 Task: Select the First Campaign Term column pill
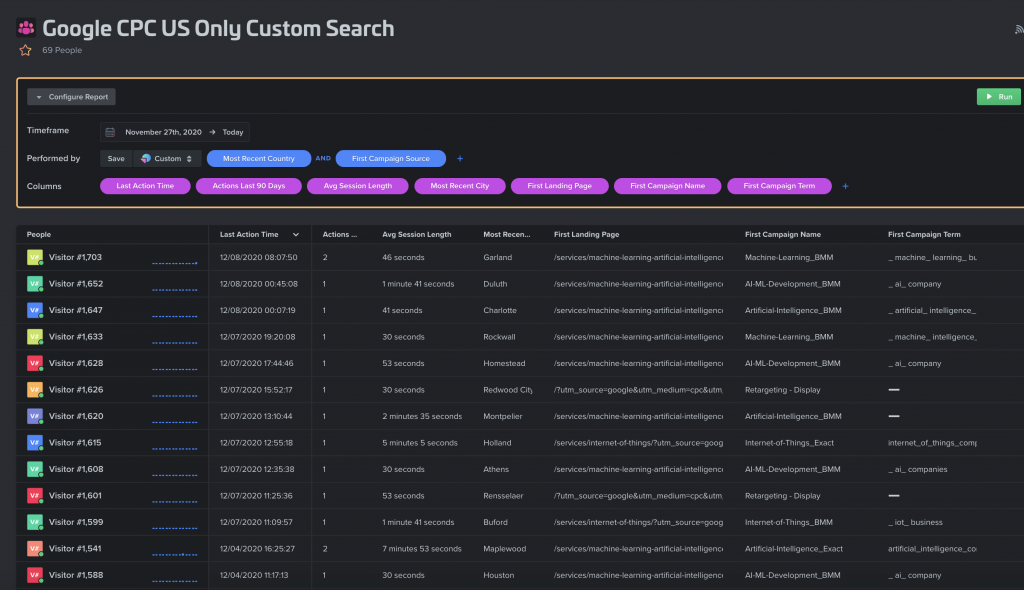(x=779, y=186)
